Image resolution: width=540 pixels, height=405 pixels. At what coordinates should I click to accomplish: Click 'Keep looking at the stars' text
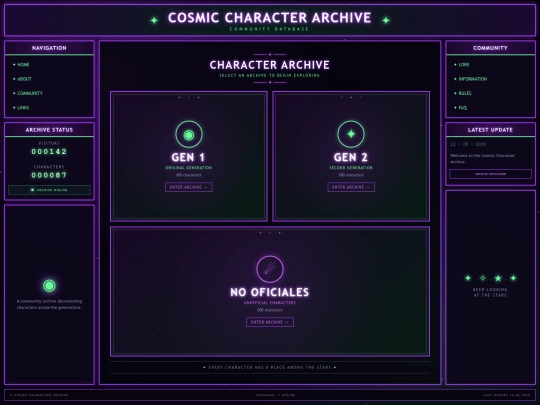tap(490, 292)
